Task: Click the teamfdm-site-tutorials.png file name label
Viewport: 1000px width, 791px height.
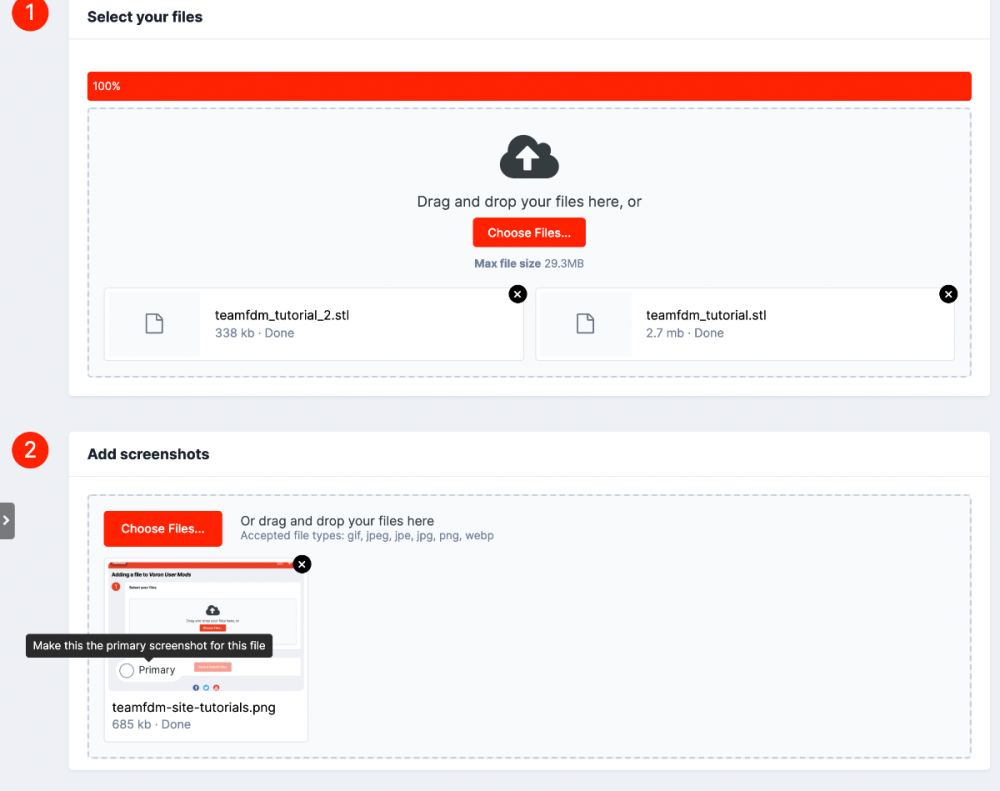Action: pyautogui.click(x=194, y=707)
